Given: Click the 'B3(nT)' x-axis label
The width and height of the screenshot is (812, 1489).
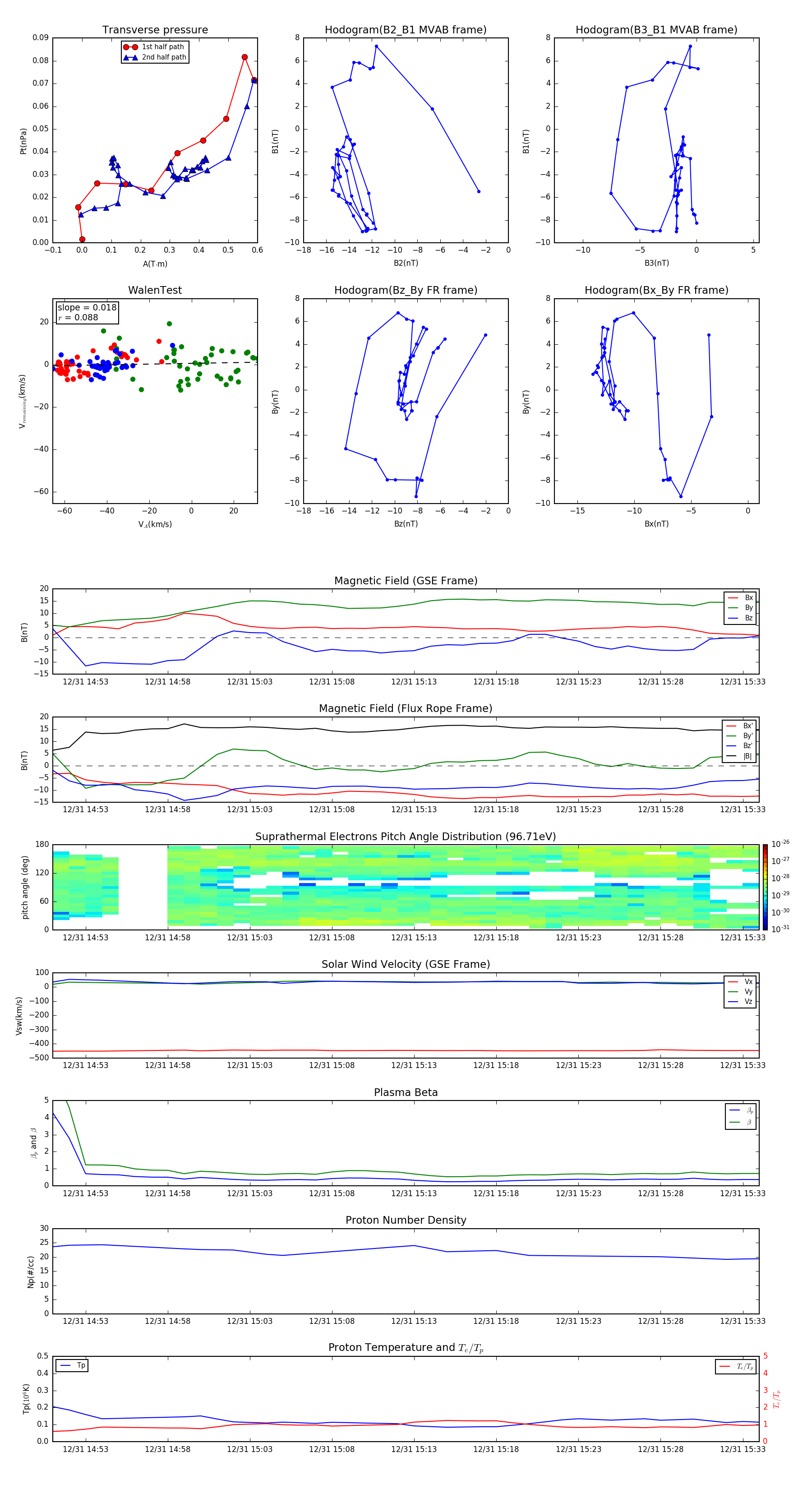Looking at the screenshot, I should 656,263.
